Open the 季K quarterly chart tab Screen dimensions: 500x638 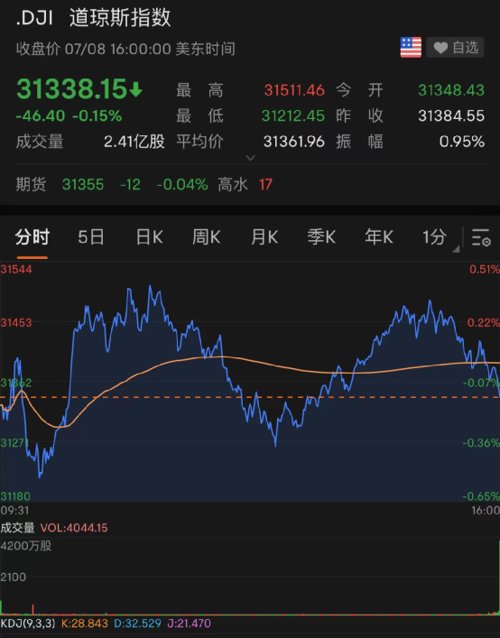[321, 237]
